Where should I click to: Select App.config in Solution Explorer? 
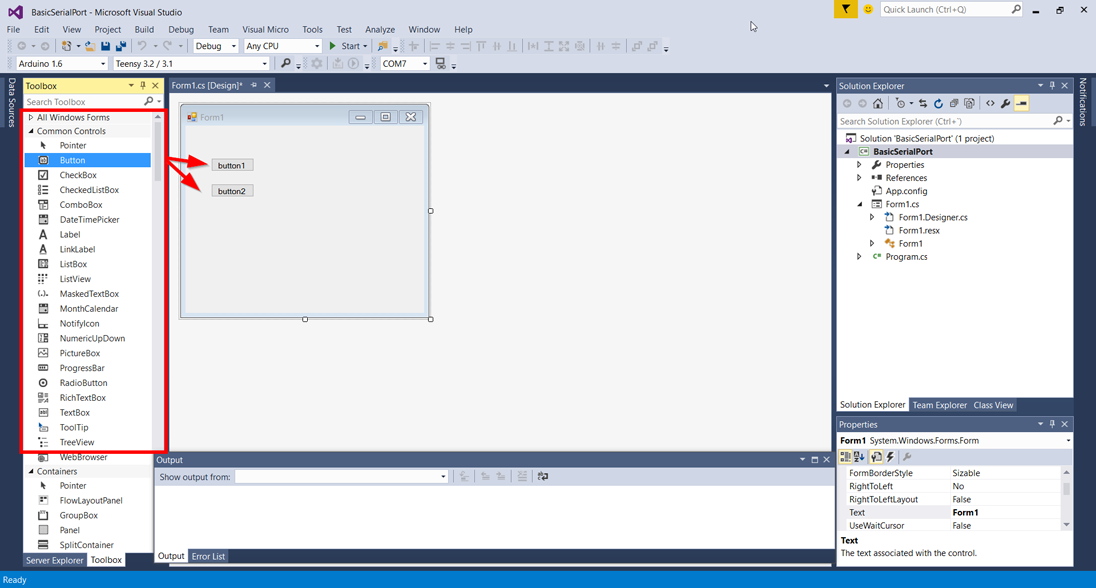[x=906, y=191]
